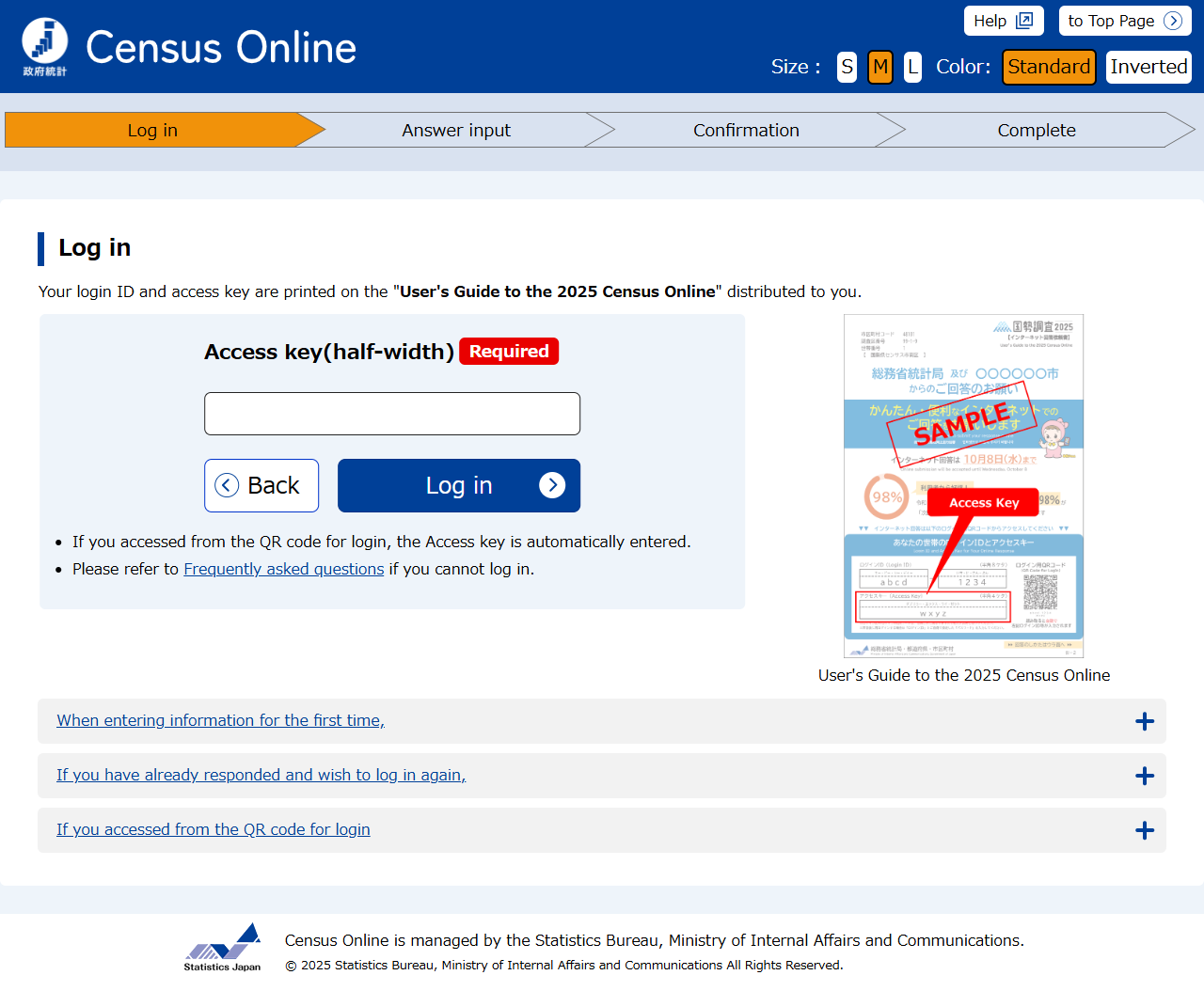
Task: Click the Statistics Japan footer logo
Action: point(223,947)
